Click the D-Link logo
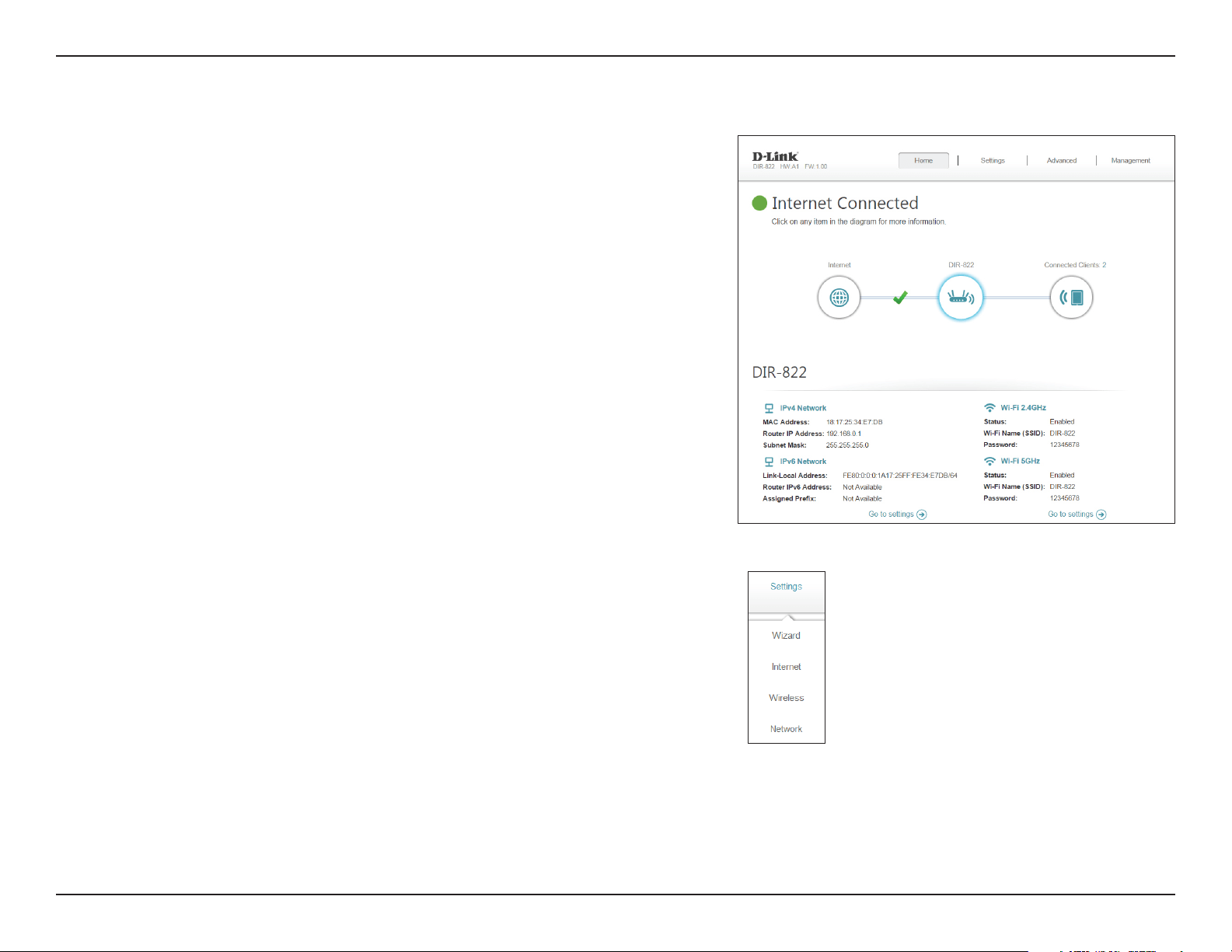Screen dimensions: 1232x952 click(775, 156)
